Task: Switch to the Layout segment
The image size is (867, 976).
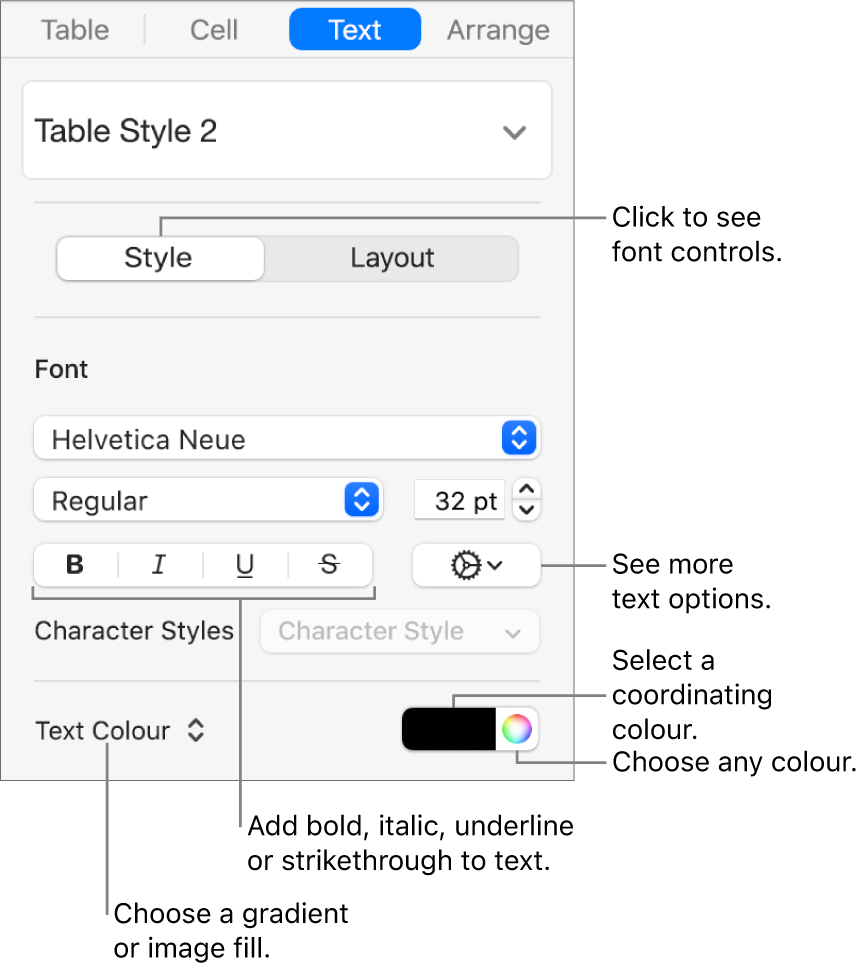Action: [x=391, y=258]
